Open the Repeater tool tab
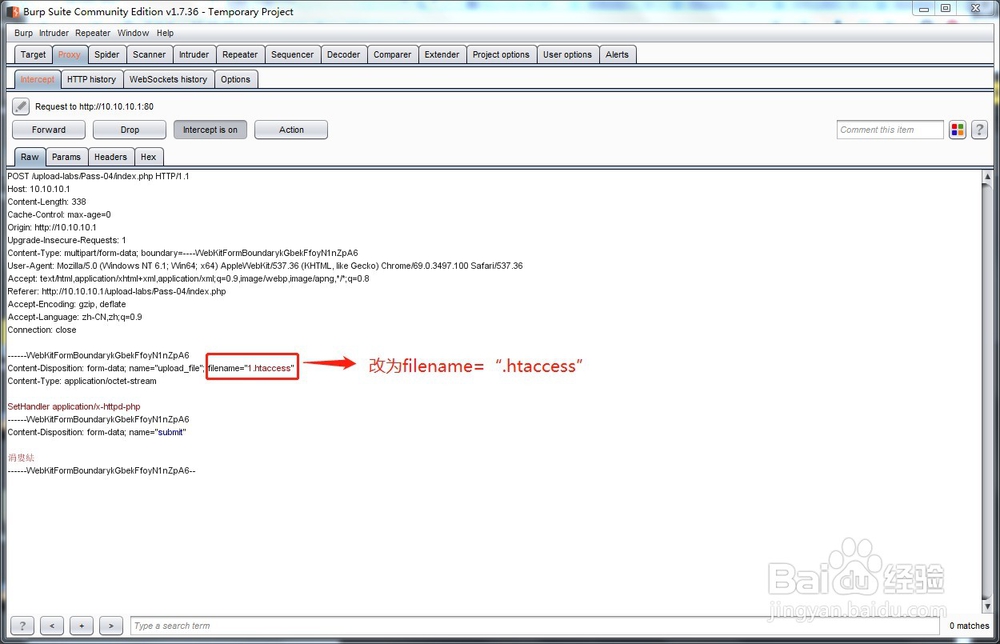Image resolution: width=1000 pixels, height=644 pixels. [x=240, y=55]
